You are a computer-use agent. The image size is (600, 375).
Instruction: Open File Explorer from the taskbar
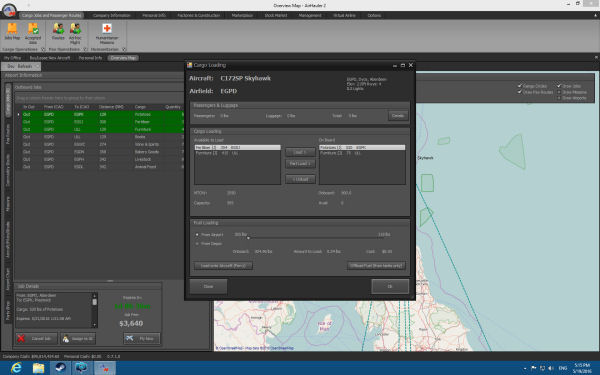point(38,368)
